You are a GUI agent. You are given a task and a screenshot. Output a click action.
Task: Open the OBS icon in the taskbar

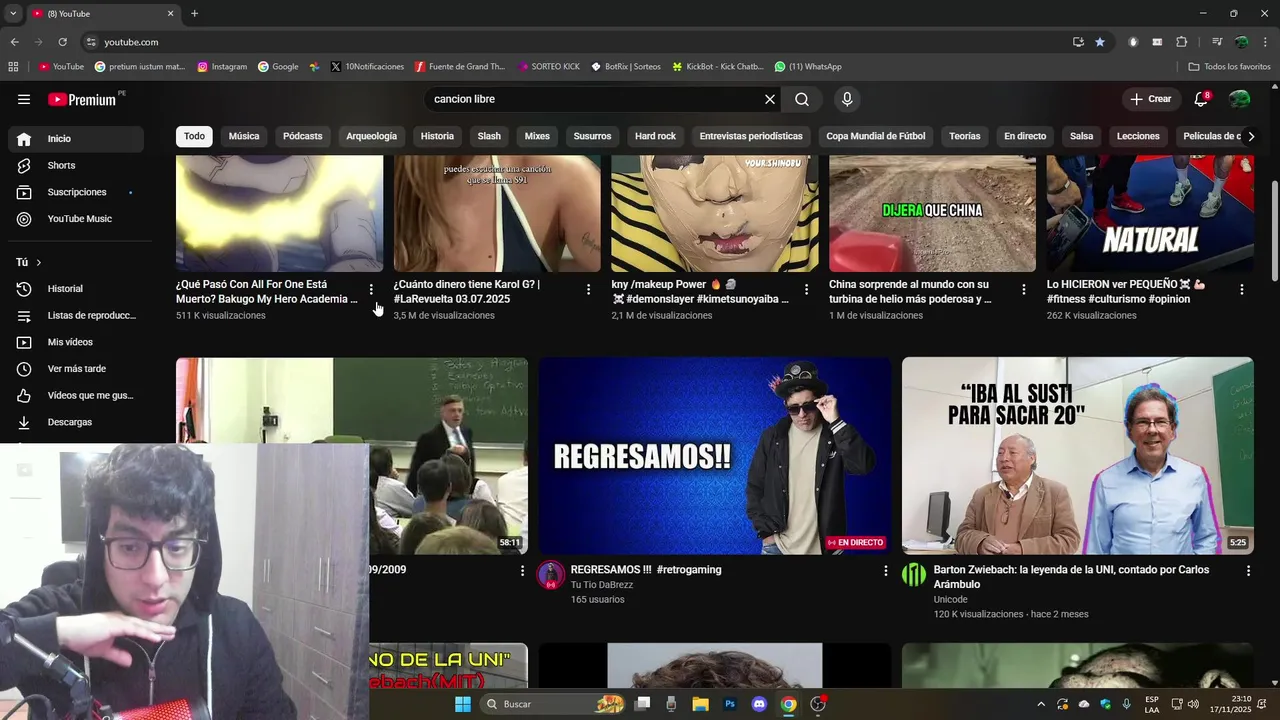click(x=818, y=704)
